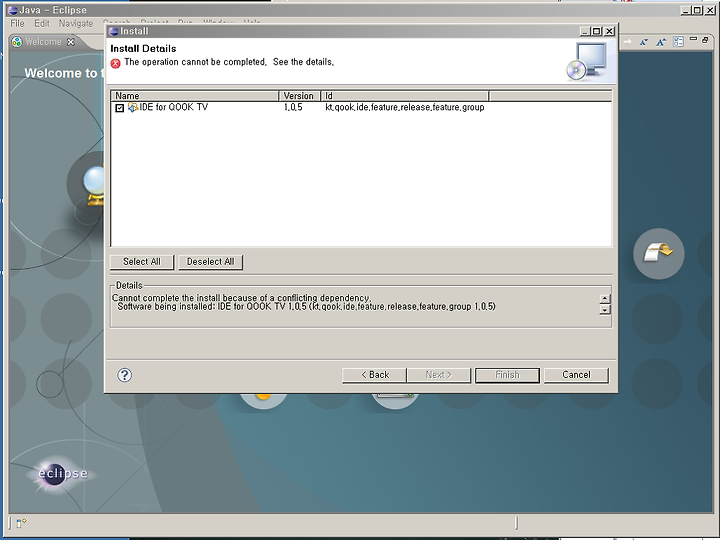The height and width of the screenshot is (540, 720).
Task: Select version cell 1.0.5
Action: pos(293,107)
